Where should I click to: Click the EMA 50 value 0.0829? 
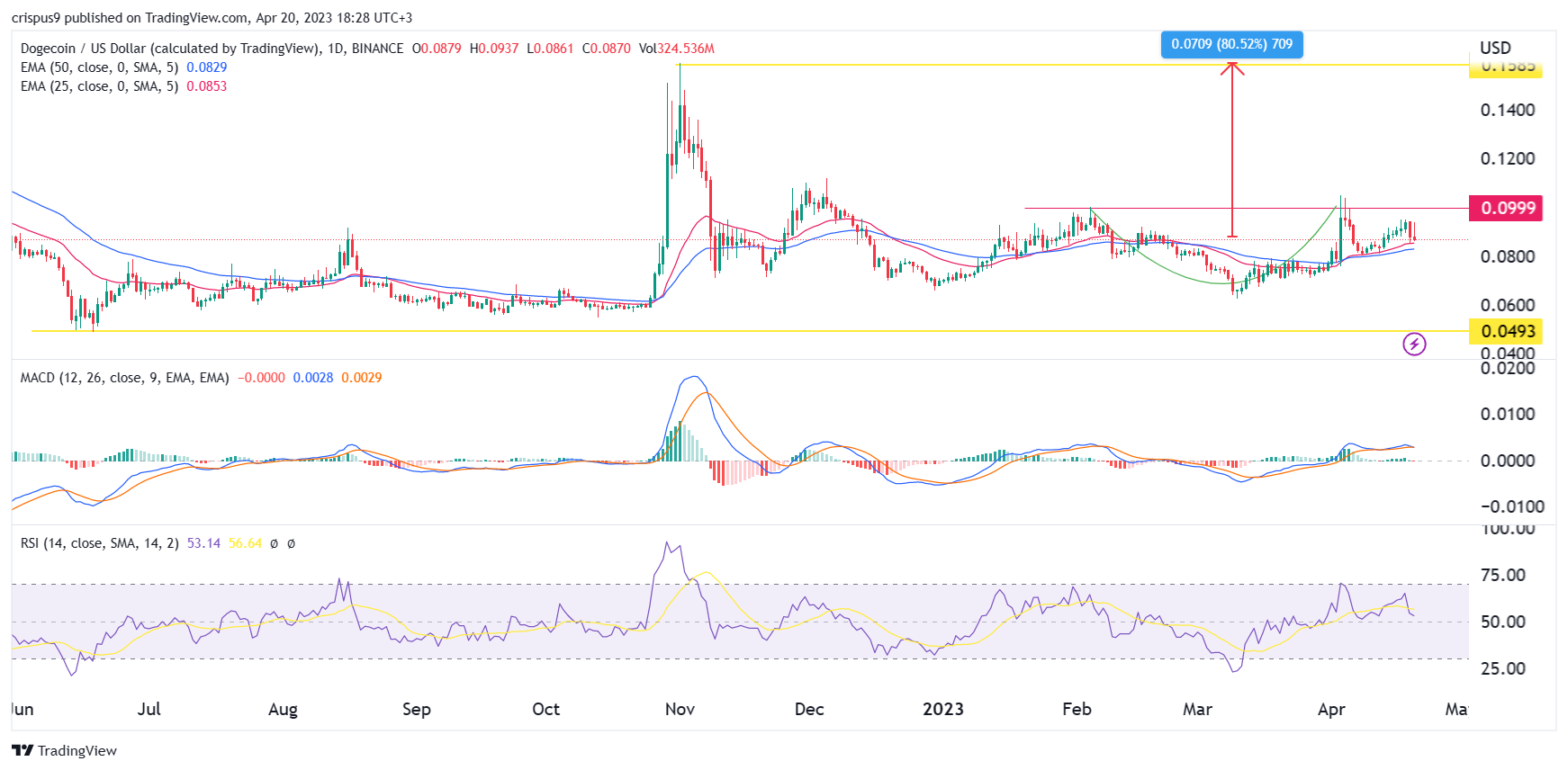coord(206,67)
